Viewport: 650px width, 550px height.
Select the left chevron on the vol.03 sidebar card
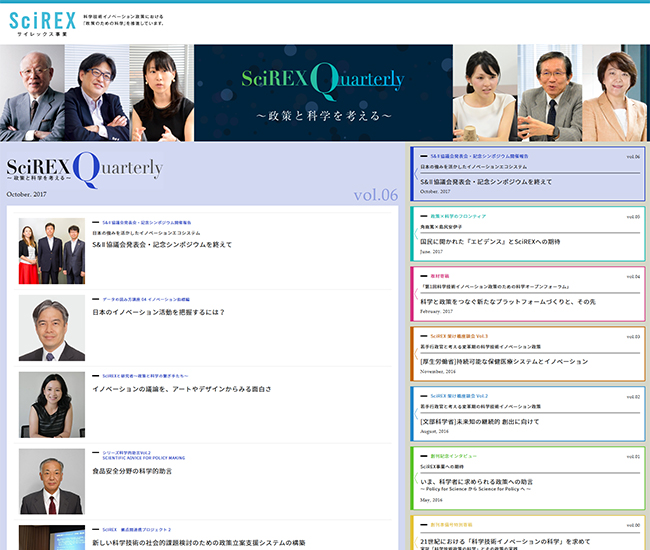coord(416,354)
